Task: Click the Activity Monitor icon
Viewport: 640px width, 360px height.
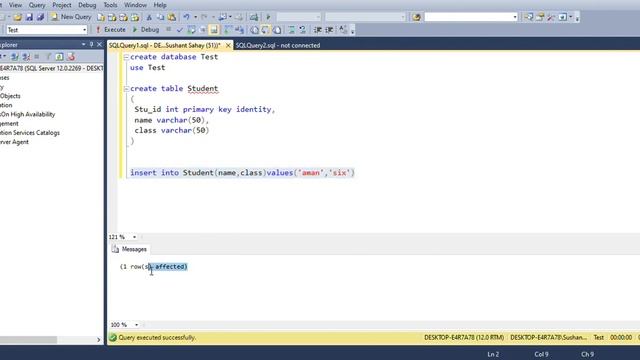Action: [x=254, y=17]
